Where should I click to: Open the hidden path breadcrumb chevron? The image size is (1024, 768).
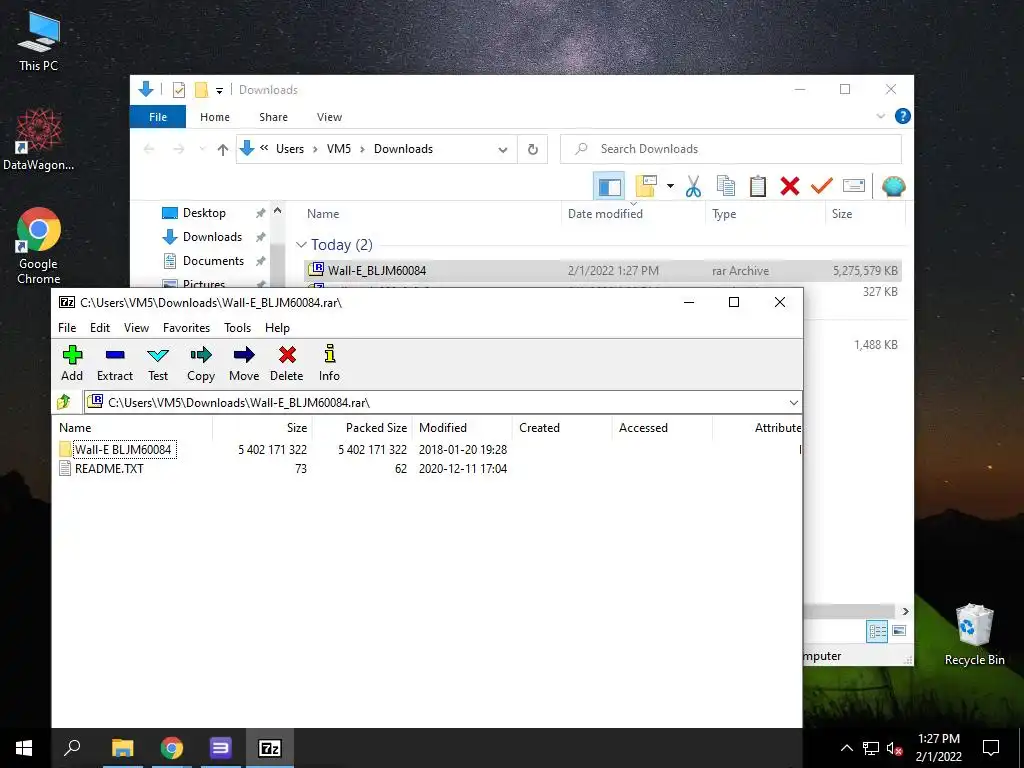tap(264, 148)
